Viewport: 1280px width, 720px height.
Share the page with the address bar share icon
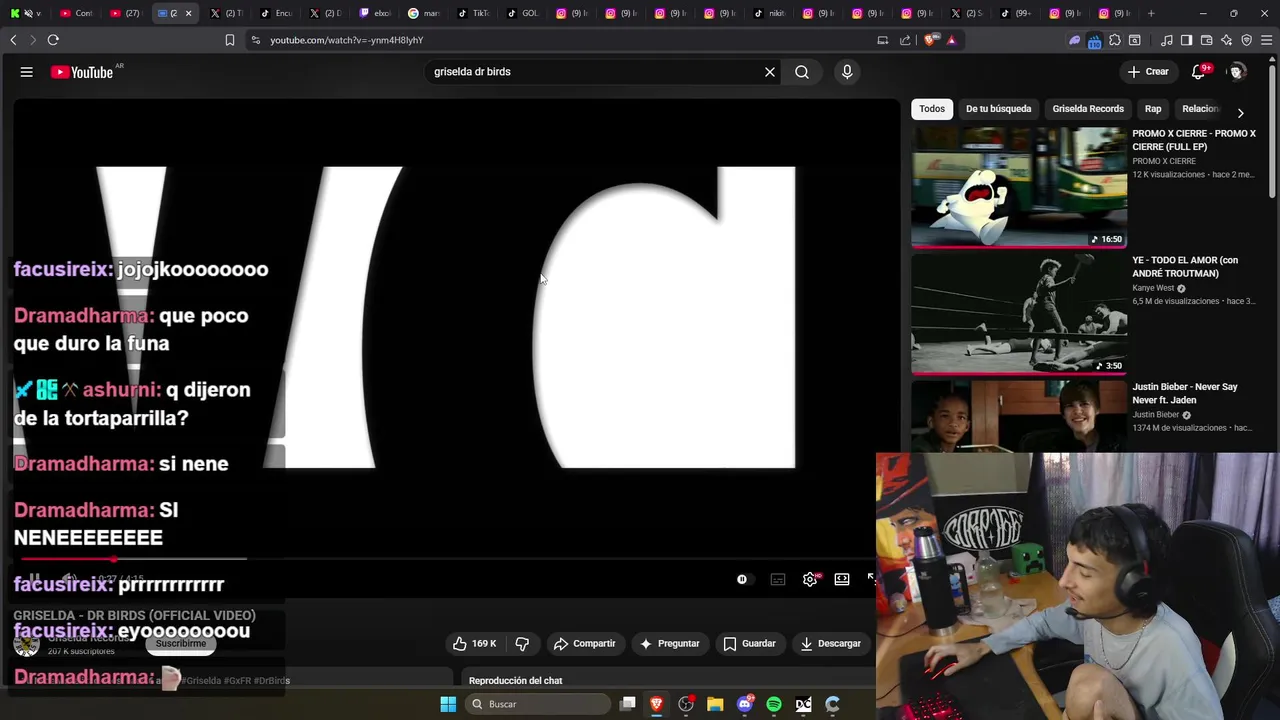click(905, 40)
